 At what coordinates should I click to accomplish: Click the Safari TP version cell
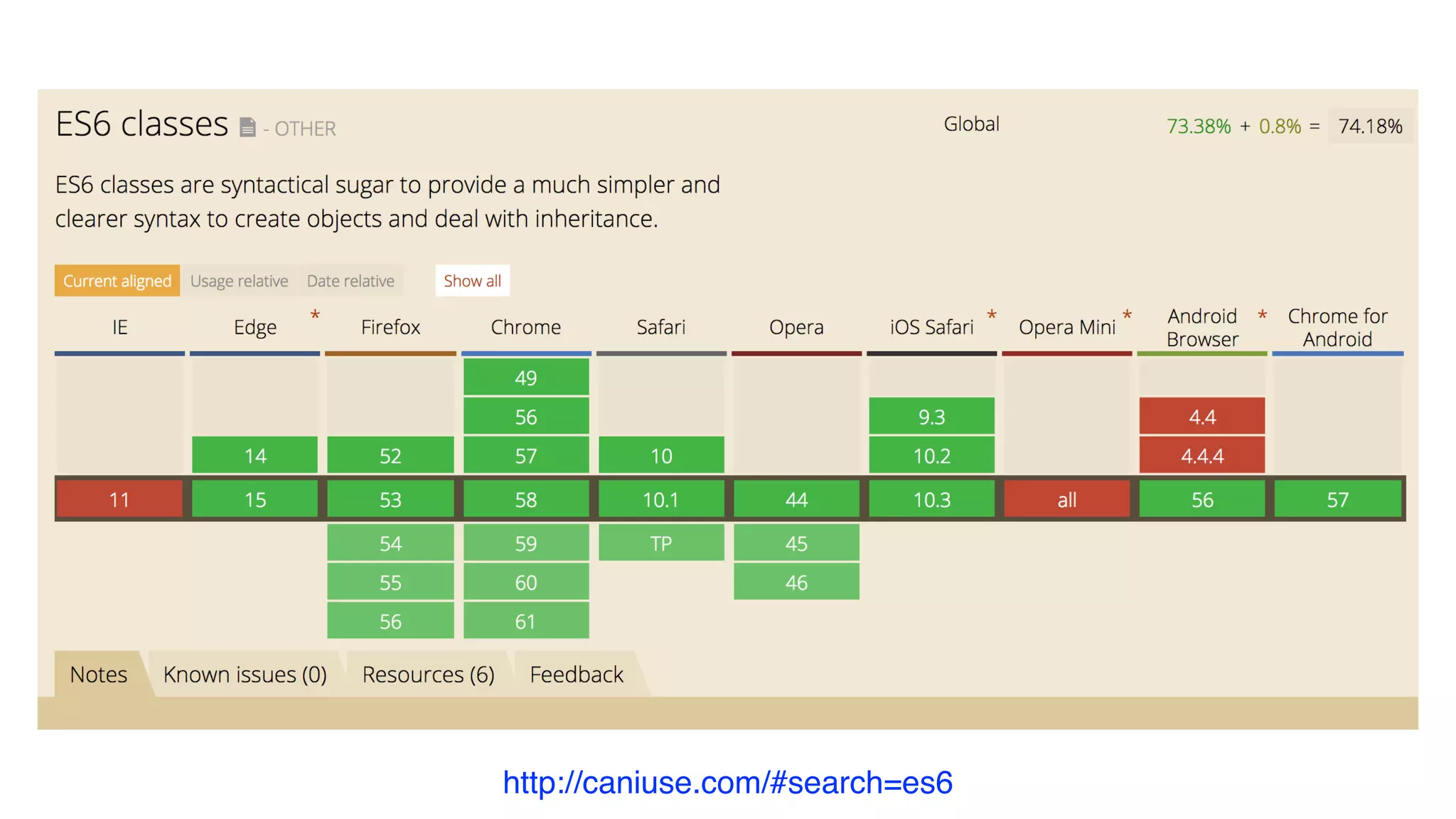(x=661, y=543)
